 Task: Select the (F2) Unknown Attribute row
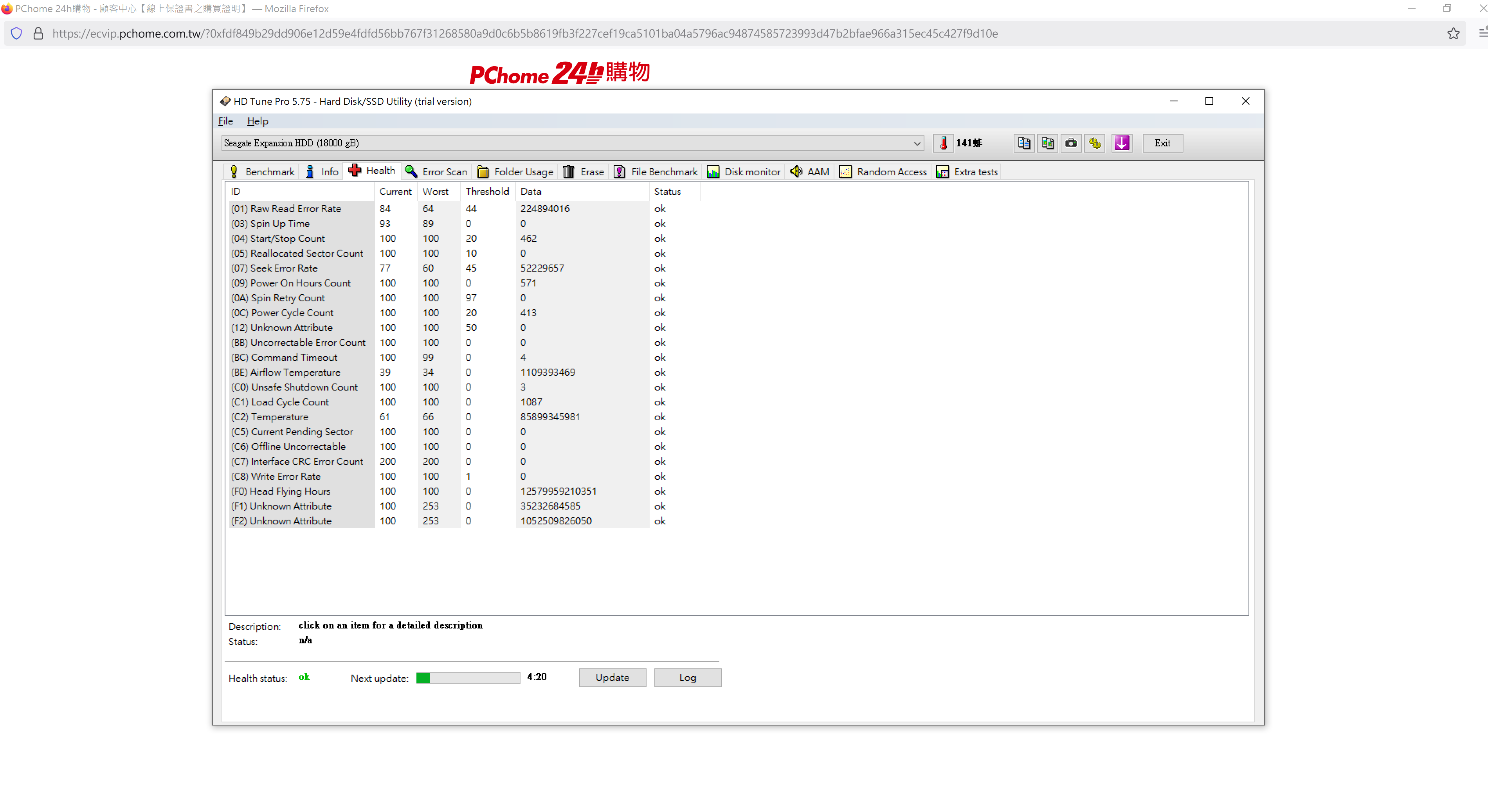tap(465, 521)
